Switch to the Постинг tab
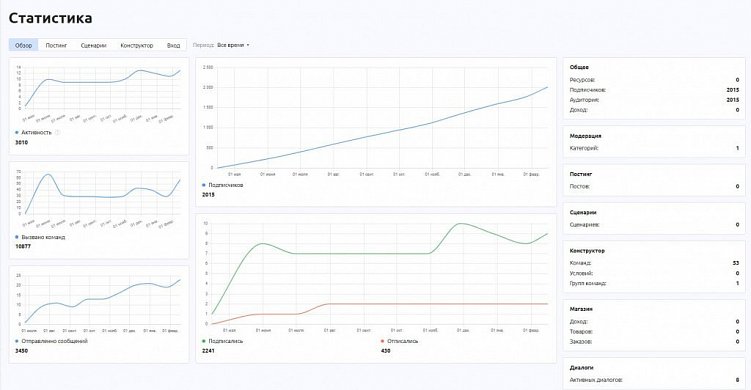The height and width of the screenshot is (390, 751). coord(56,45)
